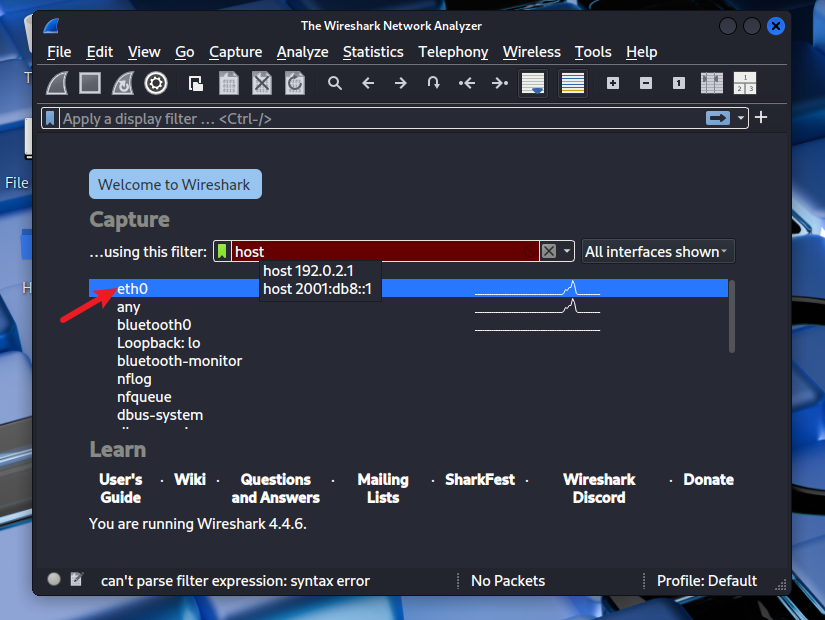Screen dimensions: 825x620
Task: Select the bluetooth0 interface
Action: point(408,325)
